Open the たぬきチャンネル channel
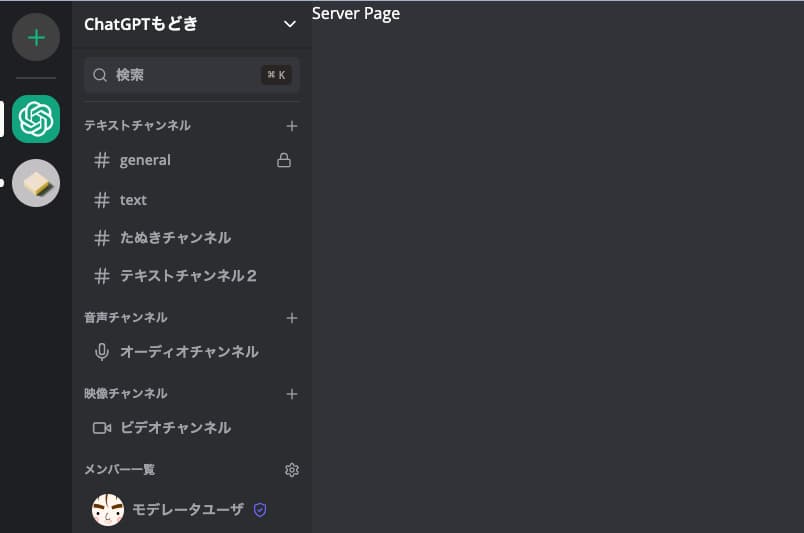The height and width of the screenshot is (533, 804). pyautogui.click(x=175, y=238)
